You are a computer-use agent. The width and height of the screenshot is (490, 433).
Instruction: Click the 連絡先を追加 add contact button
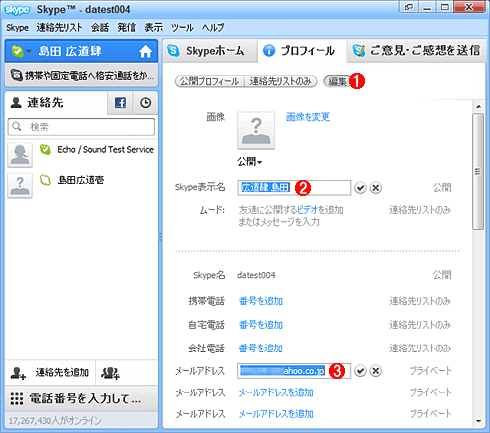(50, 372)
